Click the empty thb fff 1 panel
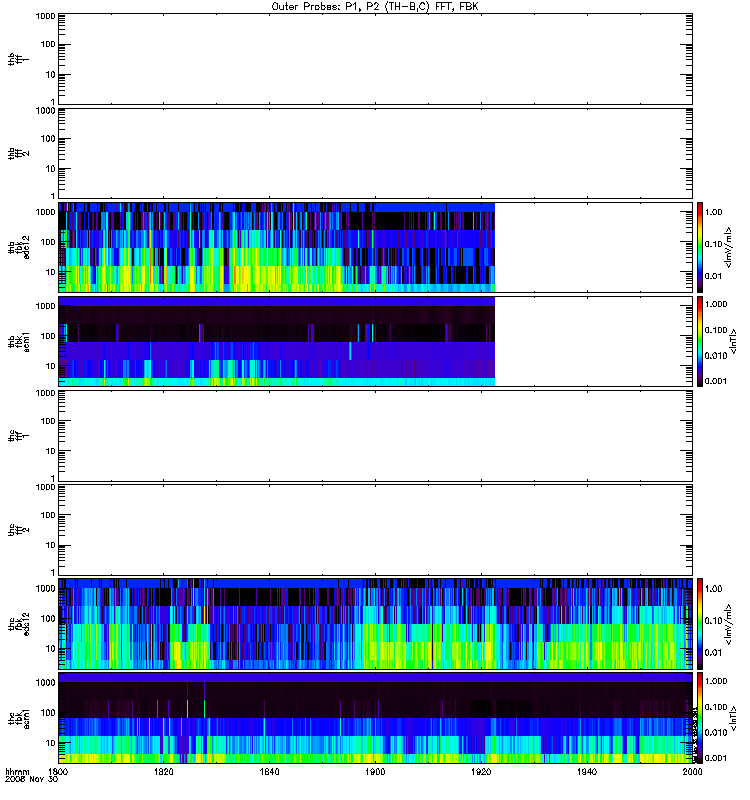Viewport: 750px width, 800px height. coord(375,59)
